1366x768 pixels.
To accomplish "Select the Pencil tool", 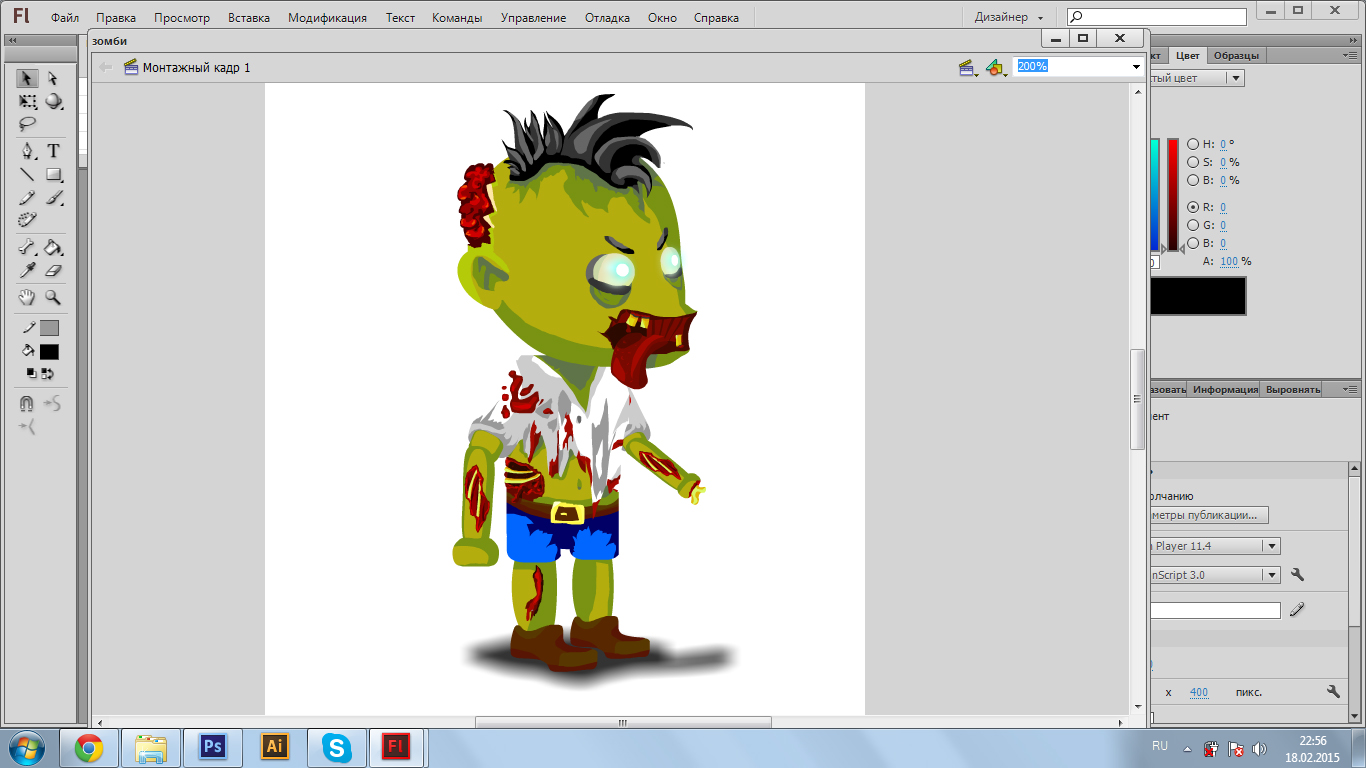I will click(x=28, y=198).
